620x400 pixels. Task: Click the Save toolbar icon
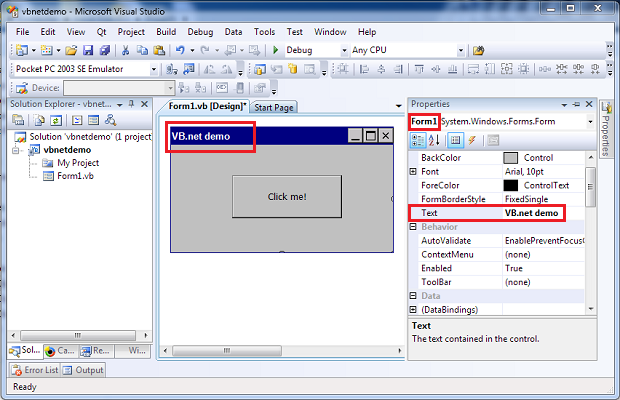coord(88,50)
